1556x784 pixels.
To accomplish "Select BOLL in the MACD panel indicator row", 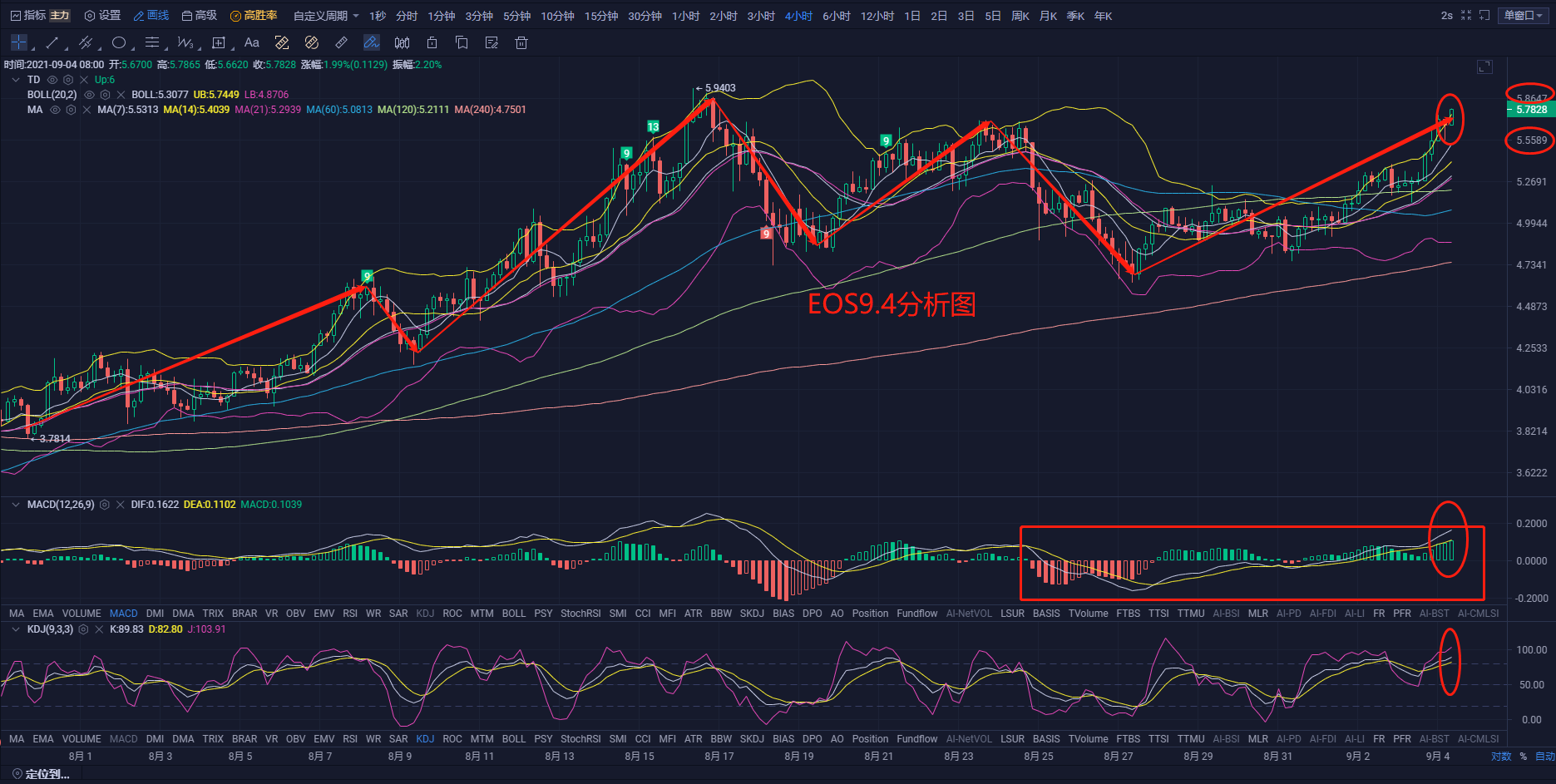I will (514, 614).
